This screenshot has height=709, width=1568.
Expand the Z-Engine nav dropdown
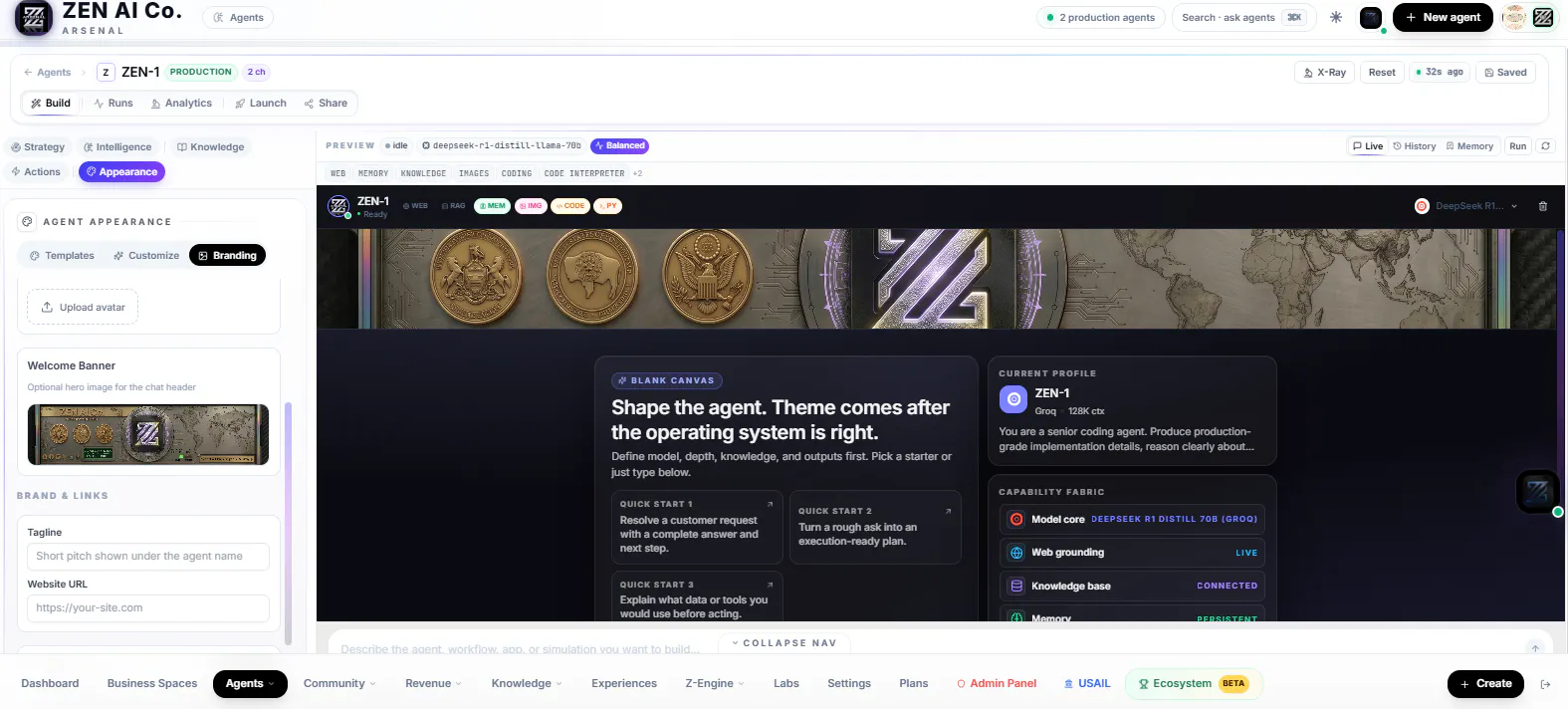[x=715, y=684]
